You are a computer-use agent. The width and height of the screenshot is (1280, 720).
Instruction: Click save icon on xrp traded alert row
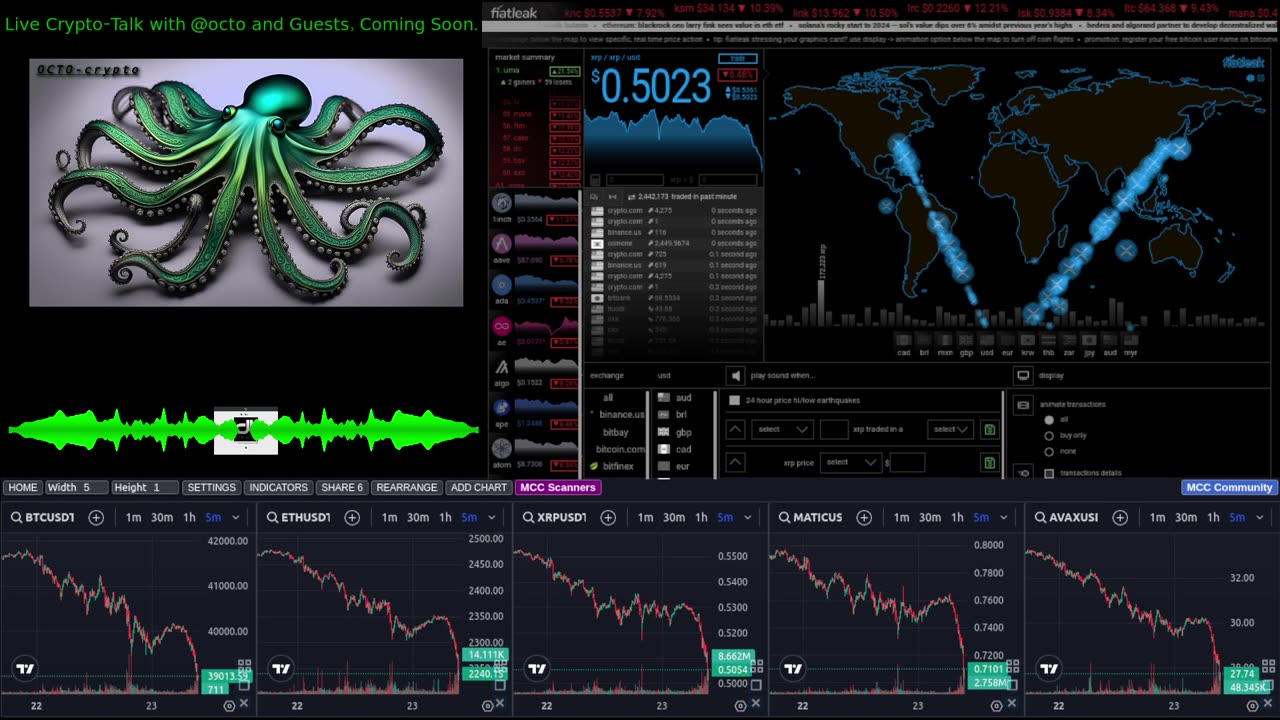pyautogui.click(x=989, y=430)
